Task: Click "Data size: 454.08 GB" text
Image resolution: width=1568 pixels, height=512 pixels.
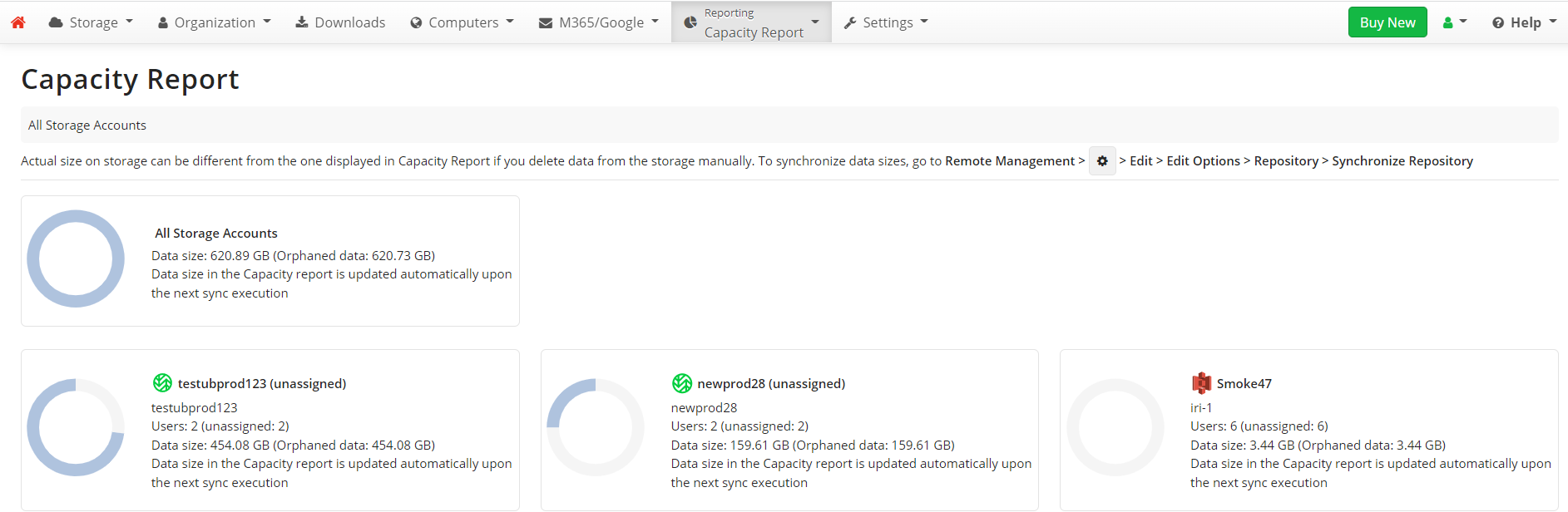Action: [x=210, y=446]
